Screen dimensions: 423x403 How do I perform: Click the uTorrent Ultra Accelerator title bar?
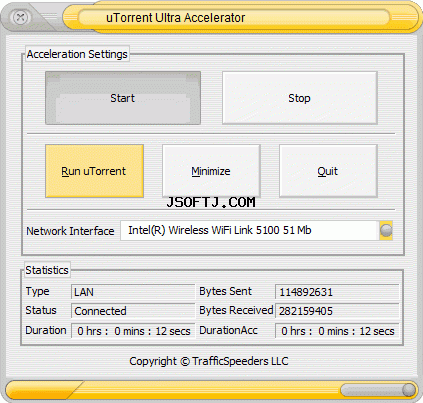(x=233, y=17)
